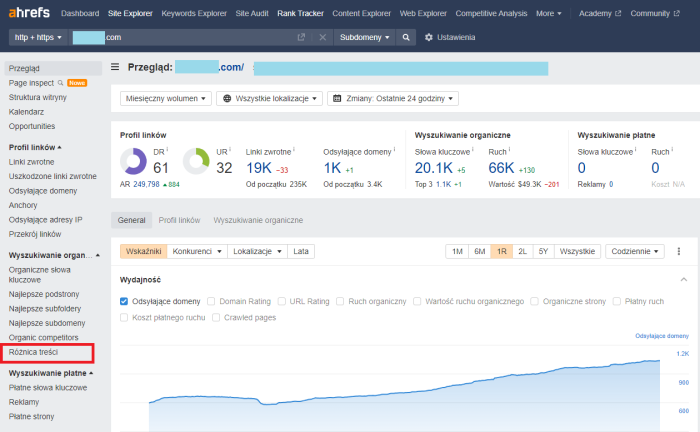This screenshot has height=432, width=700.
Task: Open Konkurenci dropdown
Action: (x=197, y=252)
